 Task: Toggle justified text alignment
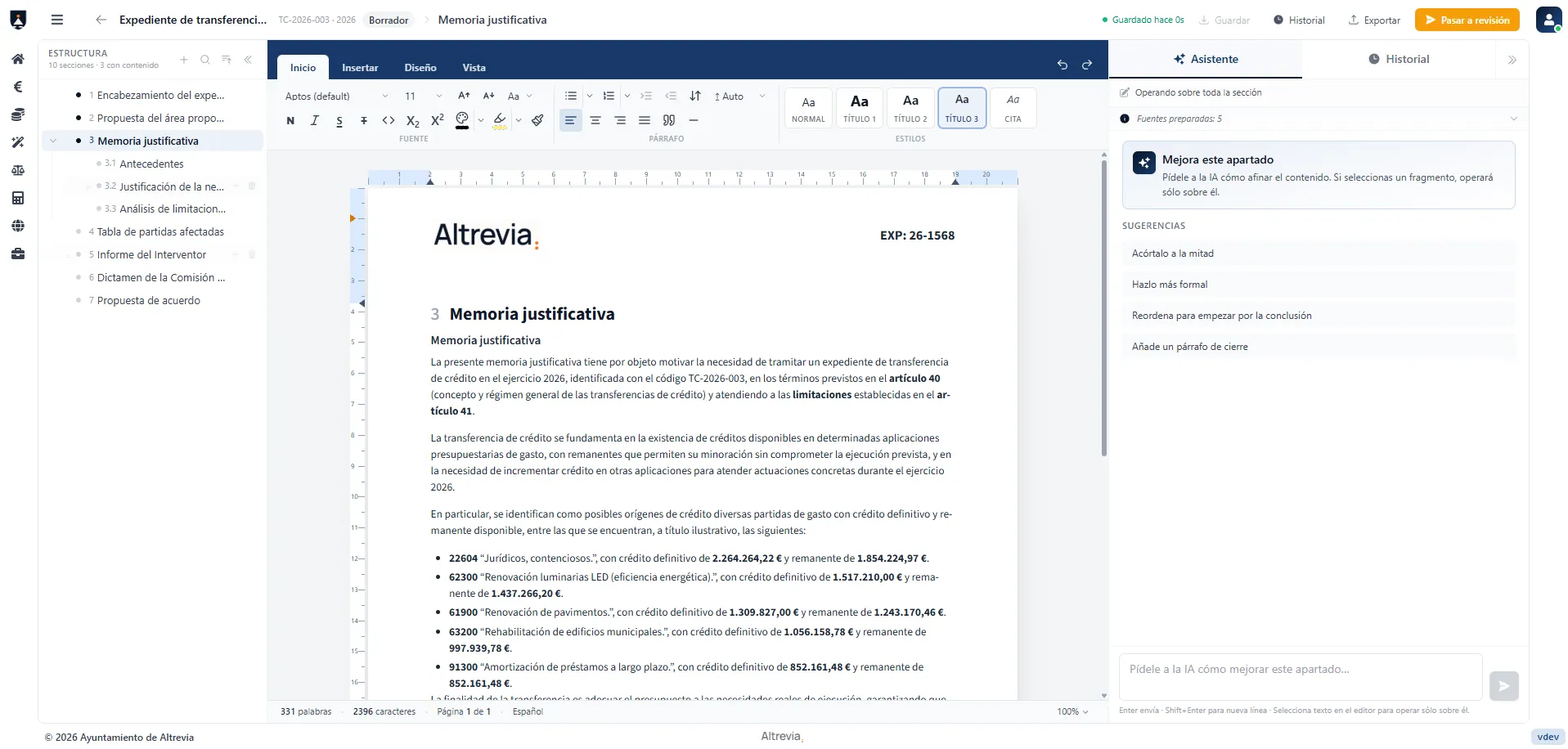click(x=645, y=120)
